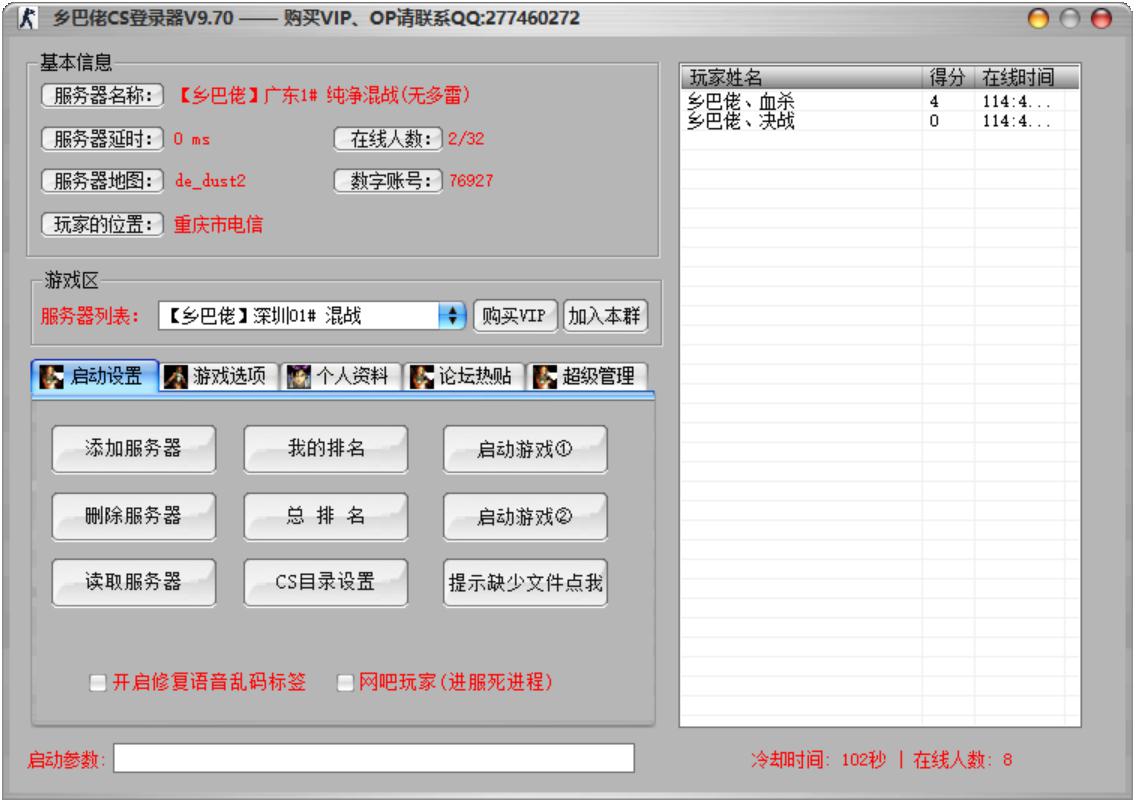Open the 服务器列表 dropdown arrow
The height and width of the screenshot is (802, 1136).
(452, 316)
